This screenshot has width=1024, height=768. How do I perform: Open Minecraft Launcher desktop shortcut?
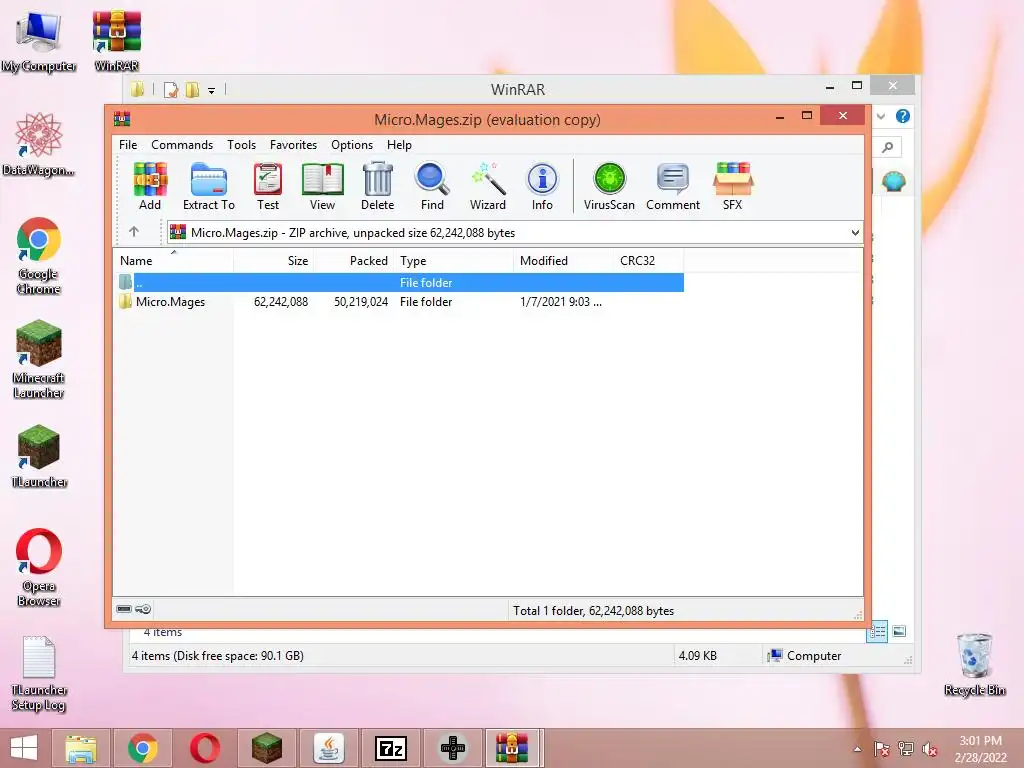click(x=39, y=359)
